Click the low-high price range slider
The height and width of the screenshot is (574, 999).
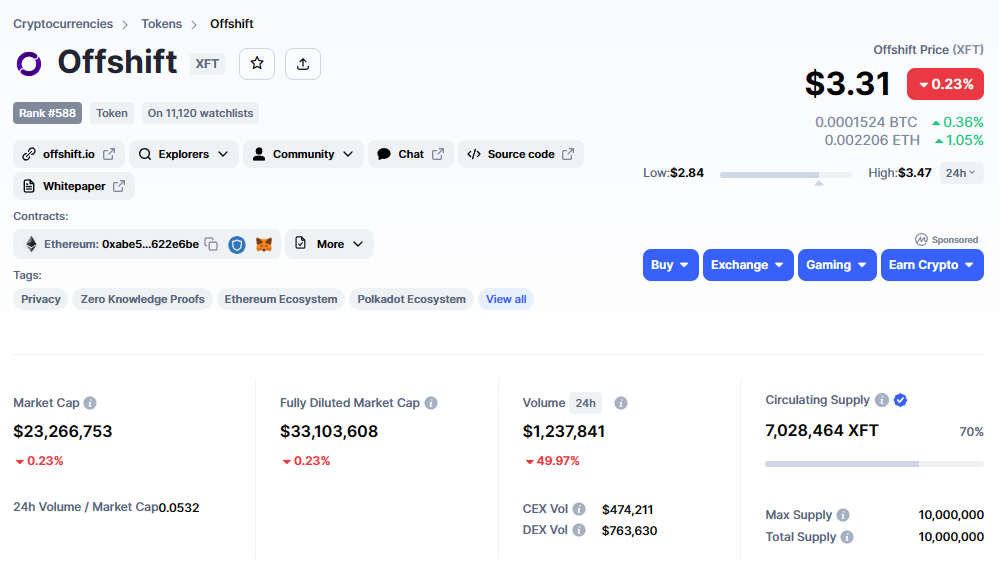coord(786,175)
